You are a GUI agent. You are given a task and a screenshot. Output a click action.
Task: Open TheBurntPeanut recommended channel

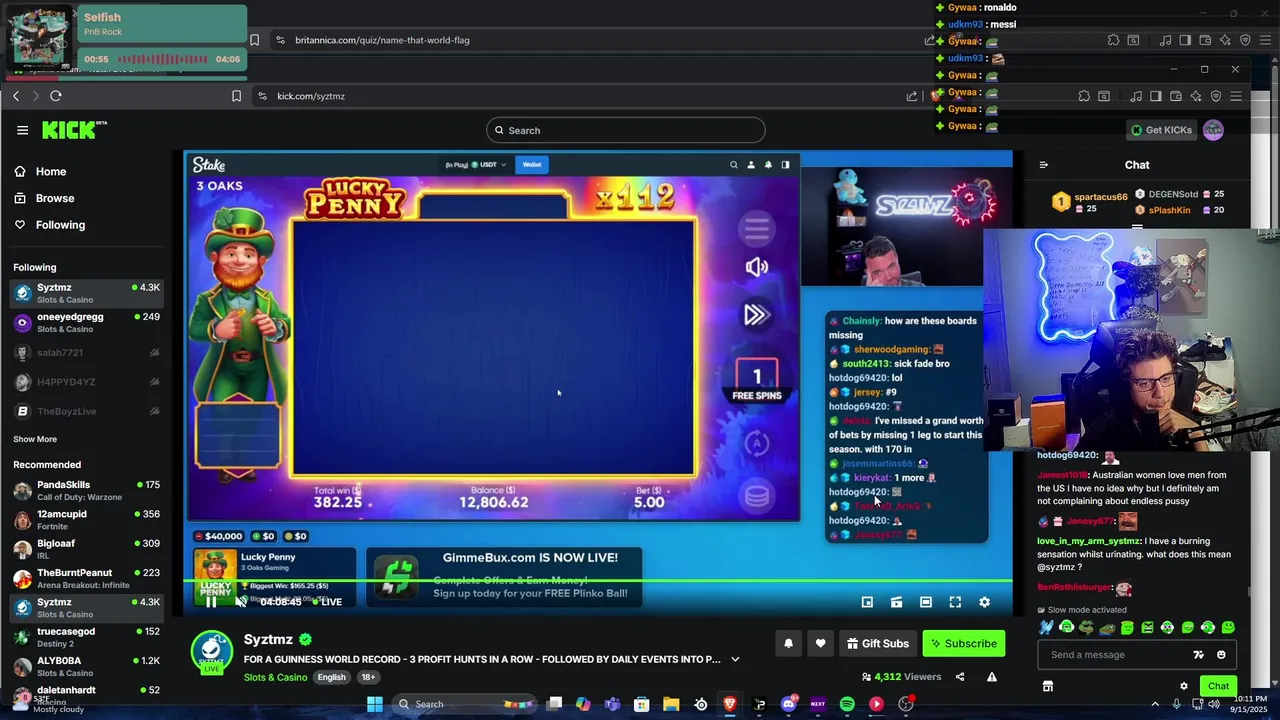[88, 578]
